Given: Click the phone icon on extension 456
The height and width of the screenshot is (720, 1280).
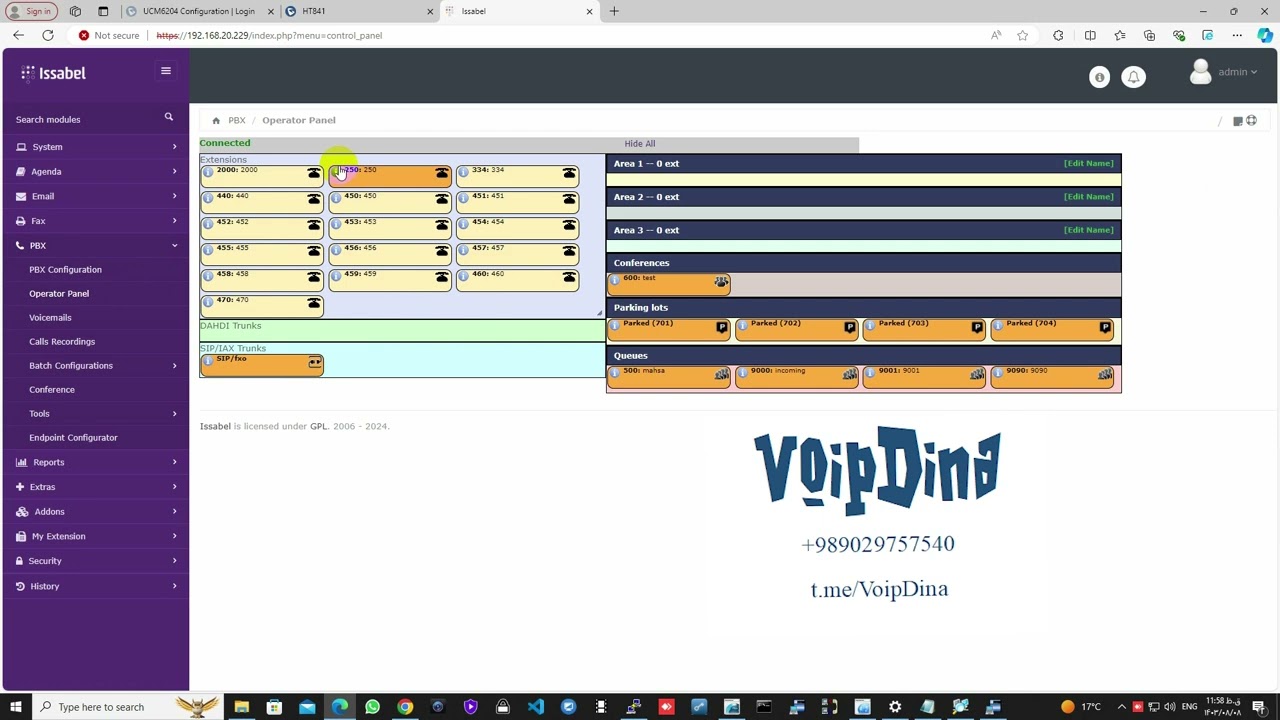Looking at the screenshot, I should (442, 252).
